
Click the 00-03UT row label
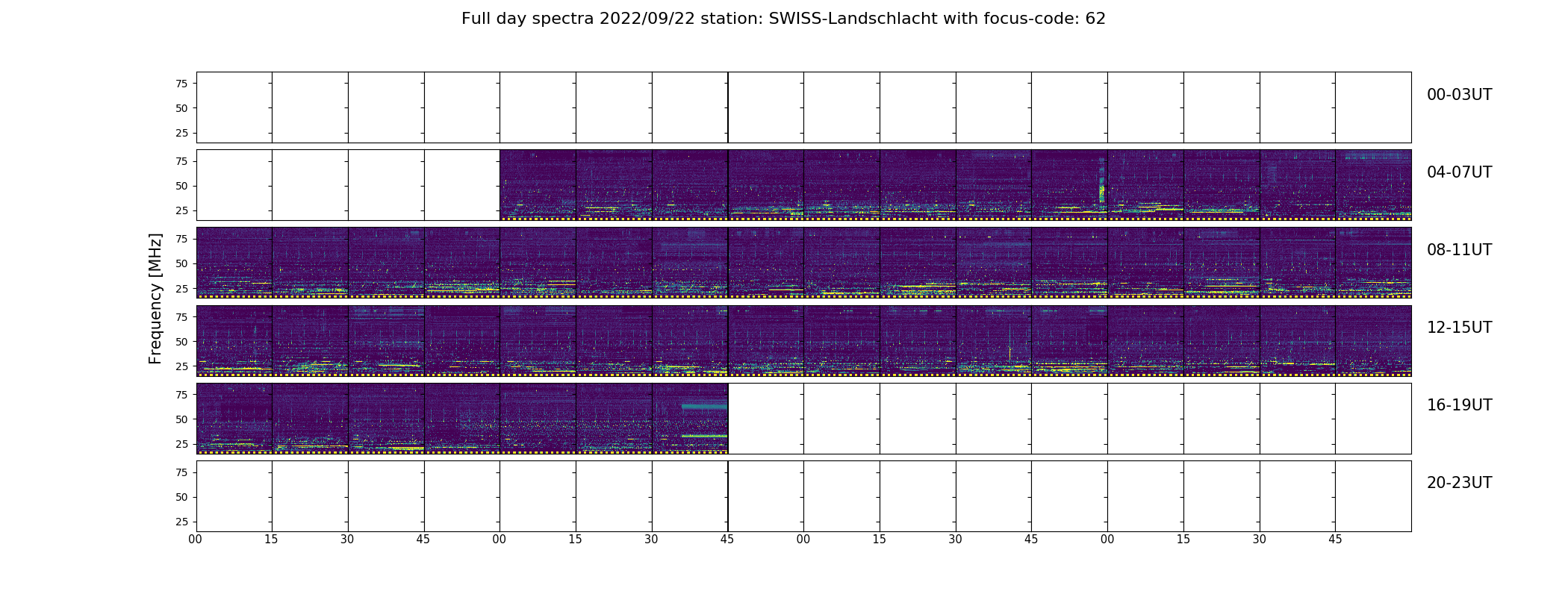point(1459,95)
